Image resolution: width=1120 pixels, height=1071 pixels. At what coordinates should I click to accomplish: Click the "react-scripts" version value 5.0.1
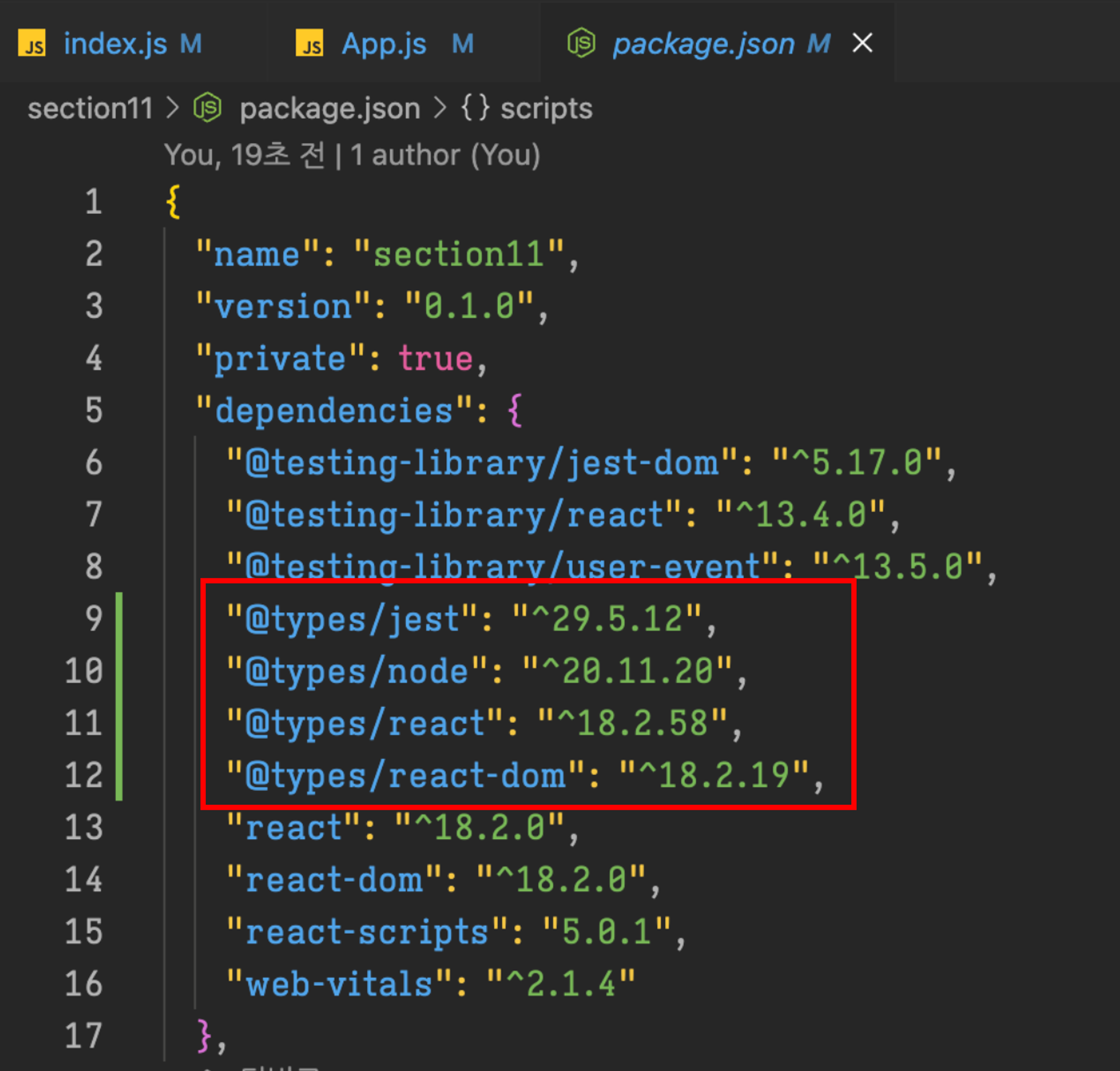click(x=606, y=932)
